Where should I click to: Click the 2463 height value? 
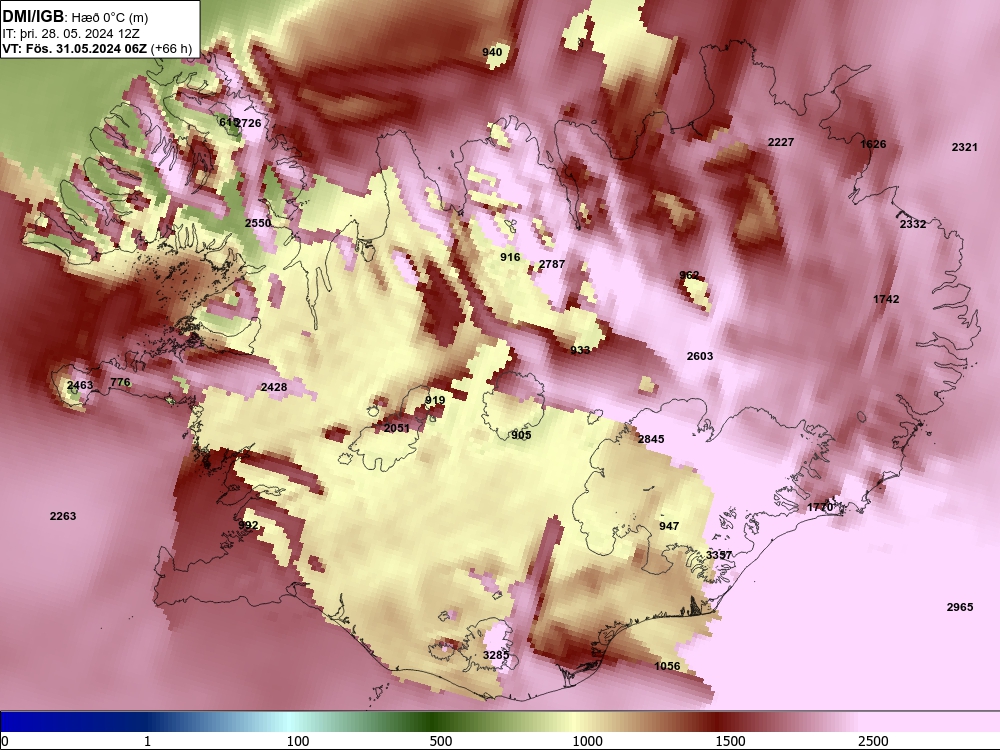click(80, 385)
